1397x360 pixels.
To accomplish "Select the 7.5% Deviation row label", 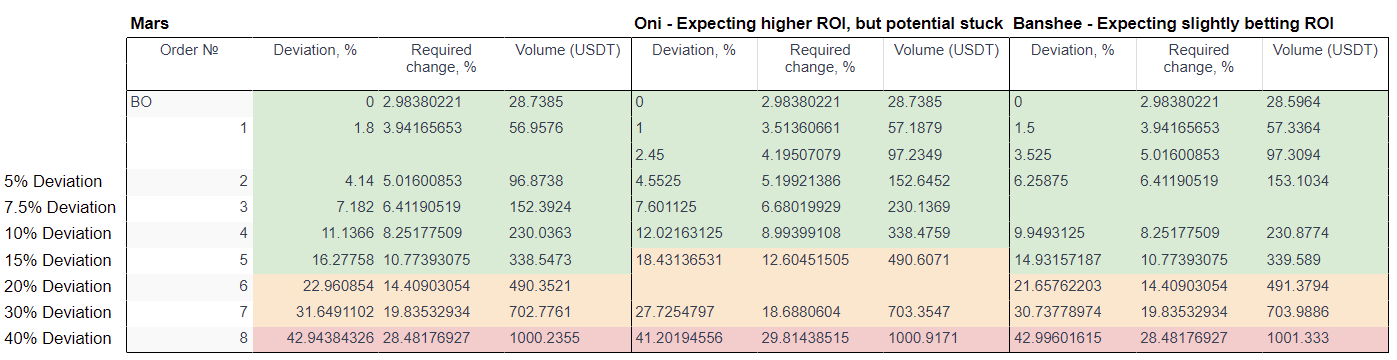I will 61,207.
